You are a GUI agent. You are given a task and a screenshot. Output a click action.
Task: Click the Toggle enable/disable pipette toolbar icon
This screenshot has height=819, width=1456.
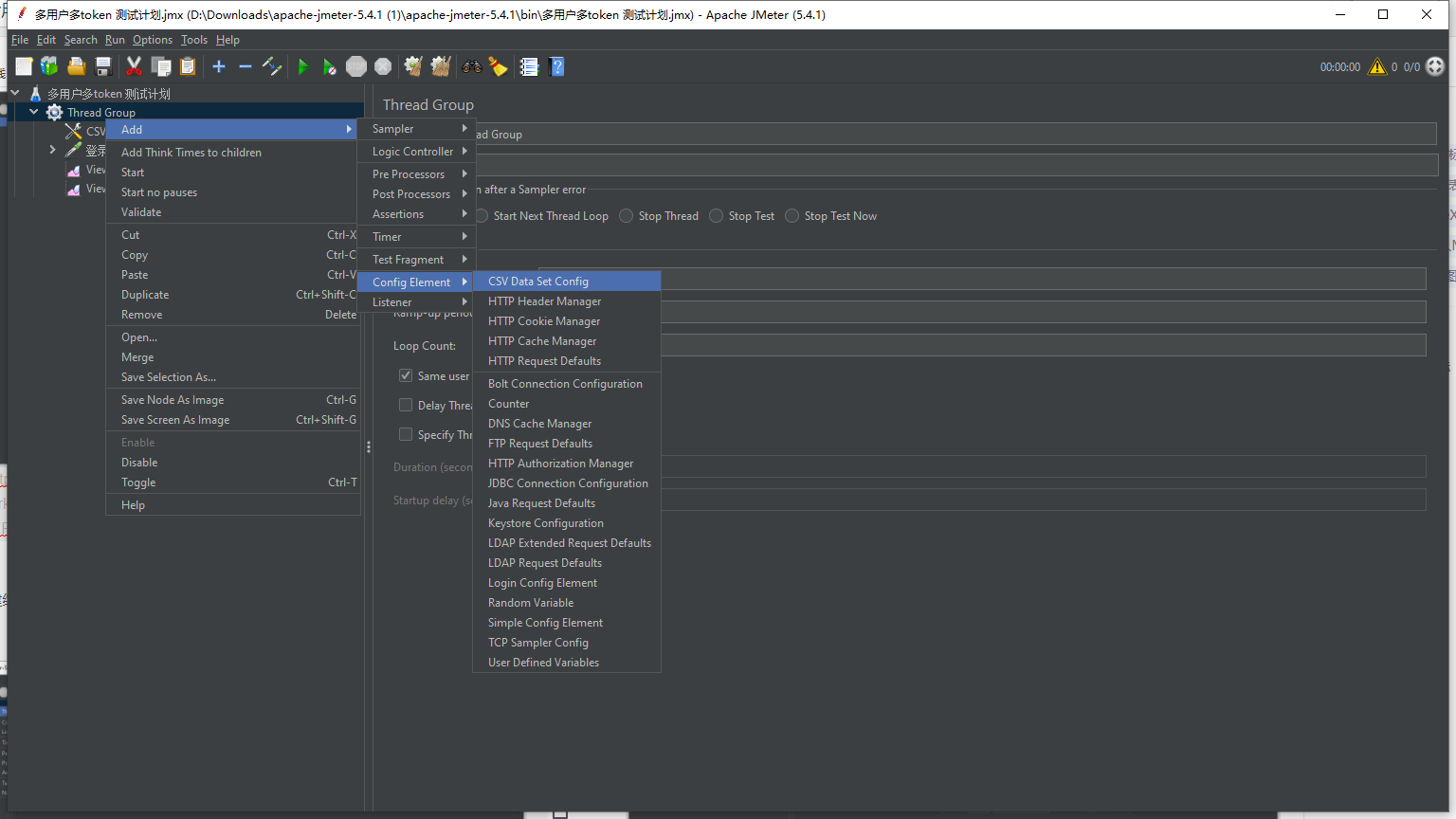[x=272, y=66]
